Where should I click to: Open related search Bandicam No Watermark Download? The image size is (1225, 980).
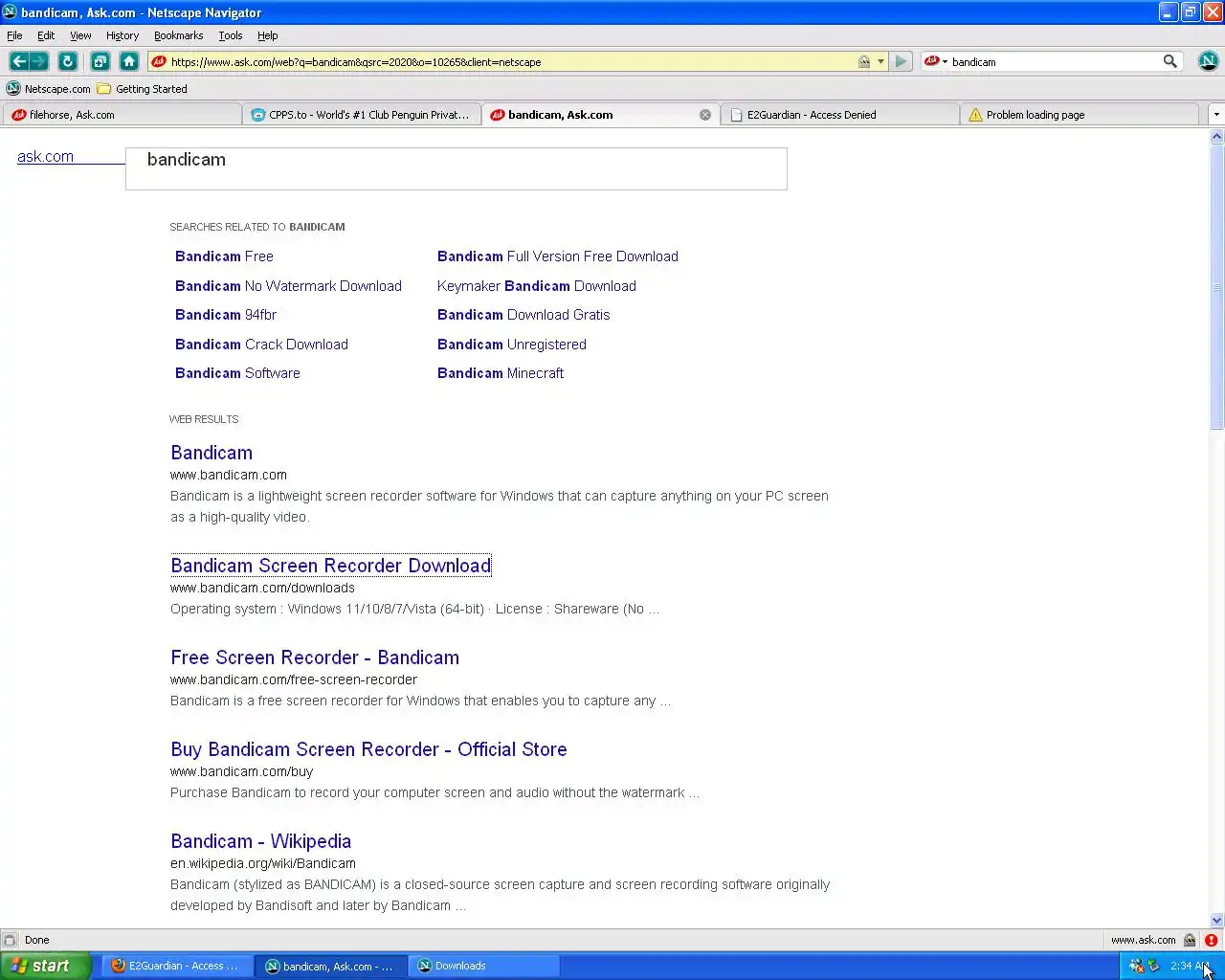(x=288, y=286)
